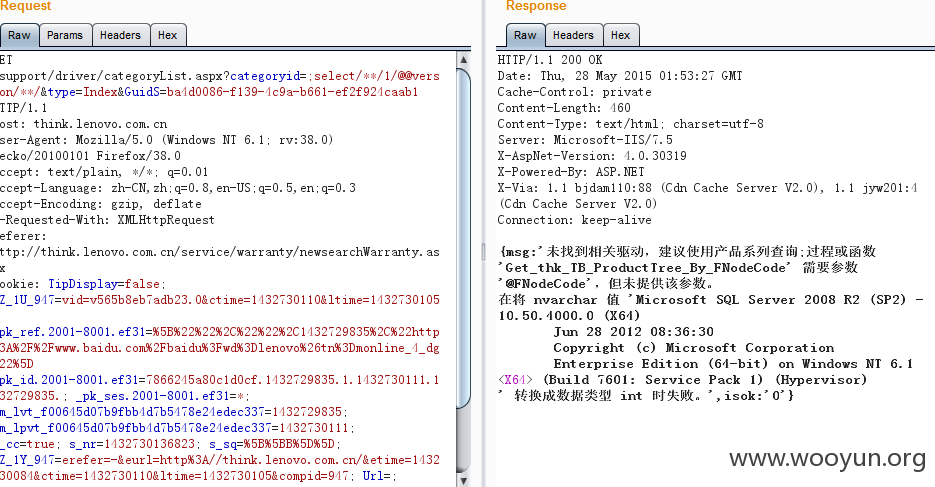935x487 pixels.
Task: Select the Request Raw tab
Action: tap(19, 35)
